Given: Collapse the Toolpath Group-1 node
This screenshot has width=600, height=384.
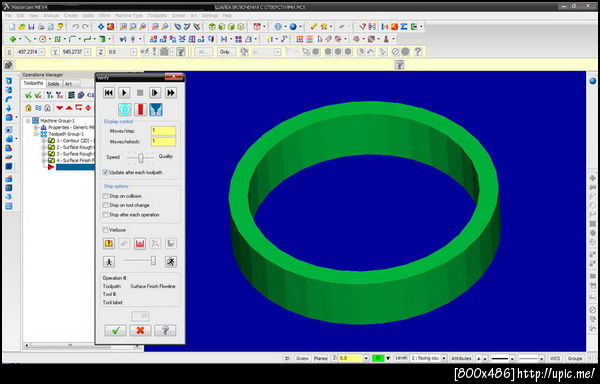Looking at the screenshot, I should click(36, 134).
